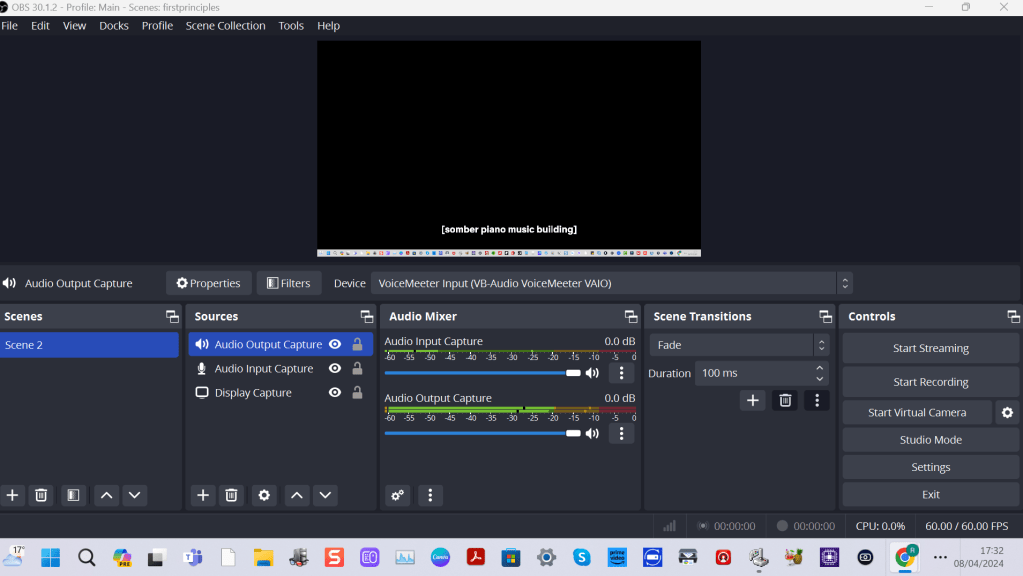Screen dimensions: 1023x576
Task: Move source up arrow in Sources panel
Action: click(297, 495)
